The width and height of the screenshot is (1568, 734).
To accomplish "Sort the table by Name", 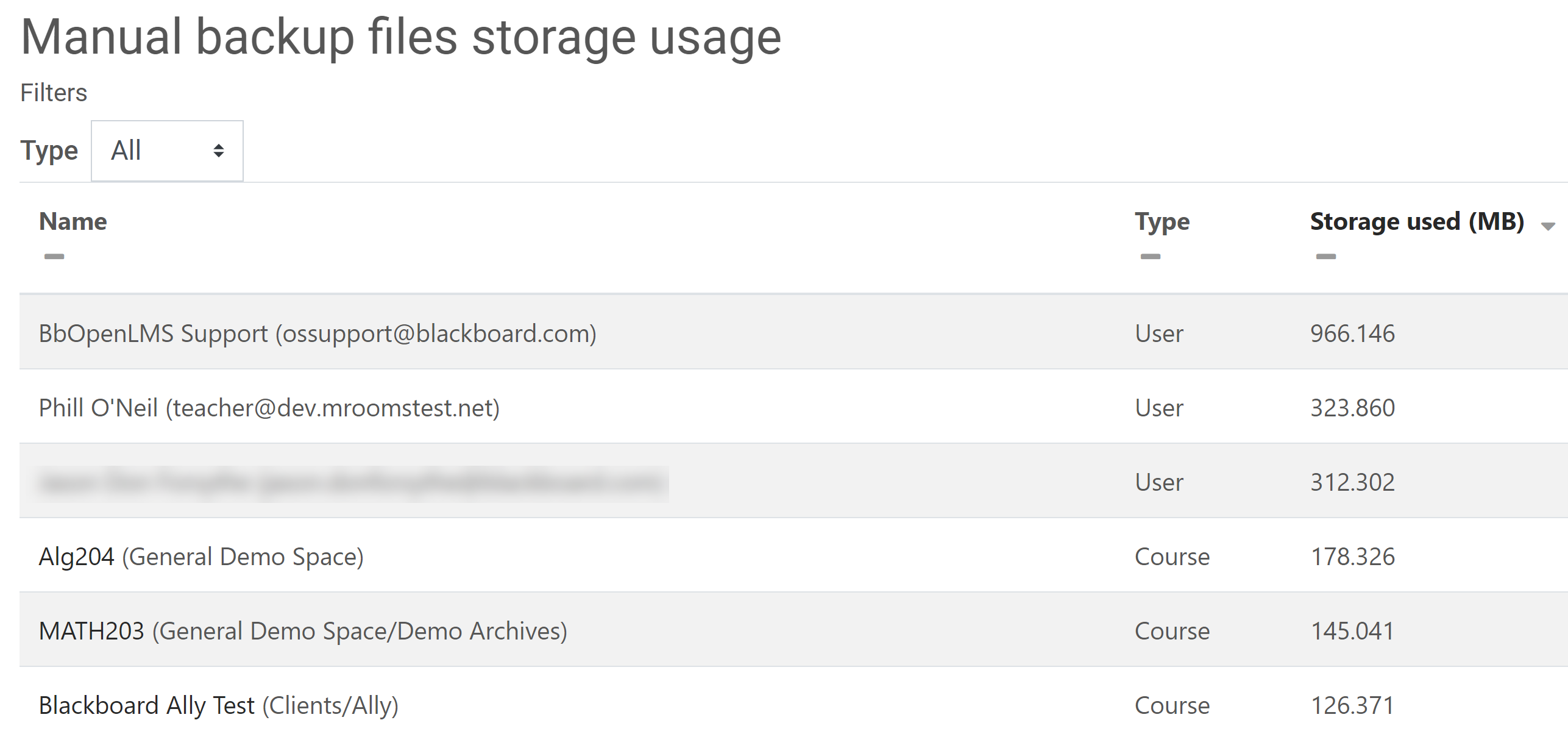I will tap(71, 221).
